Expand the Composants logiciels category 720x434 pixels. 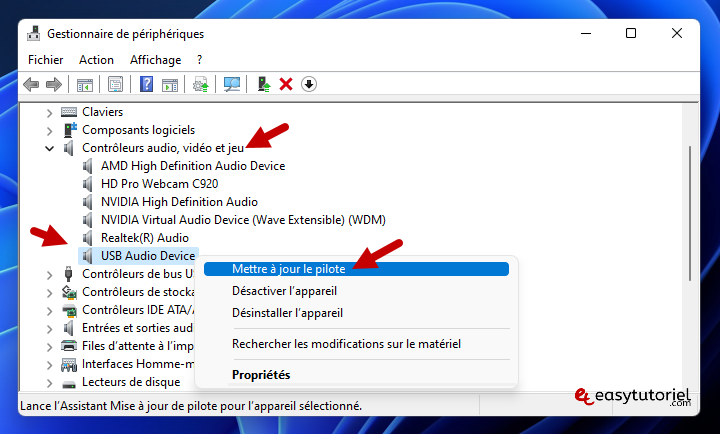tap(50, 131)
